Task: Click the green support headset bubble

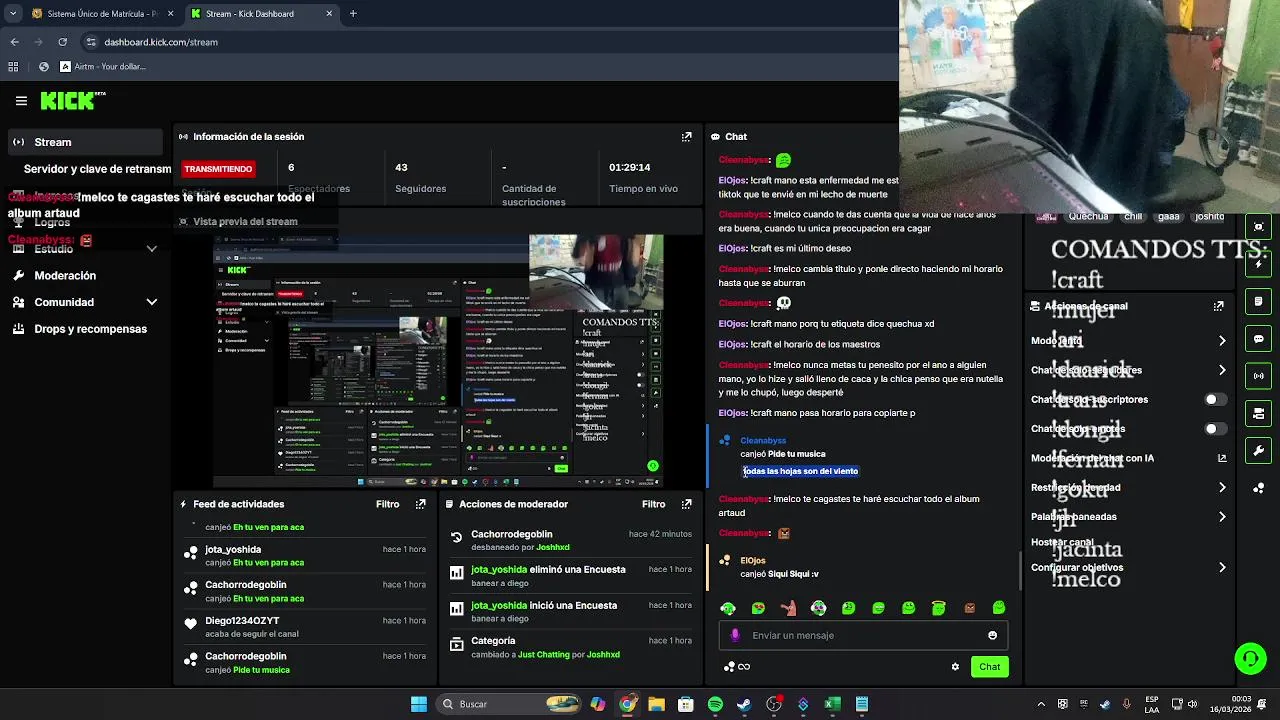Action: pyautogui.click(x=1250, y=658)
